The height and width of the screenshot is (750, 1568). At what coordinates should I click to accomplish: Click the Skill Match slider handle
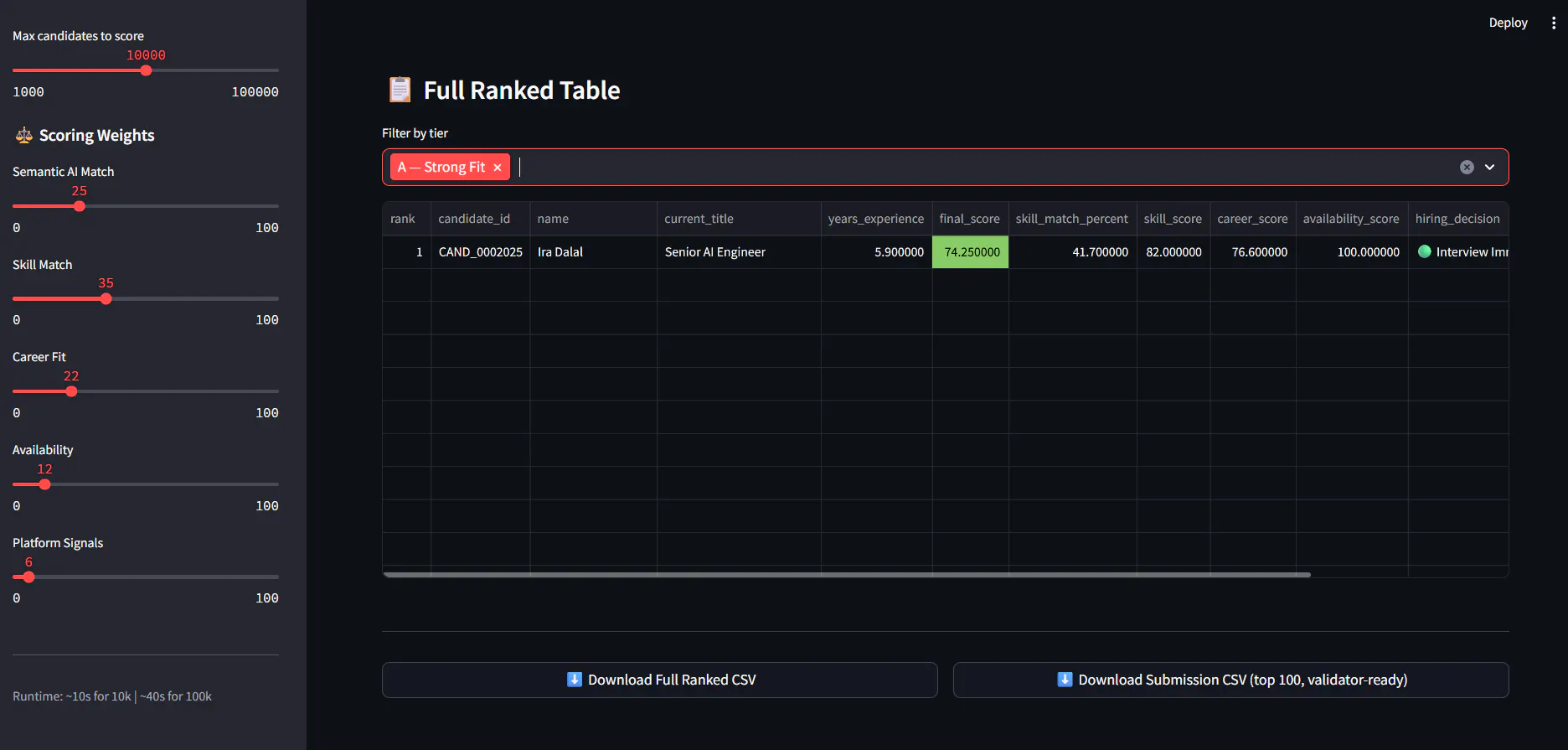pos(106,298)
